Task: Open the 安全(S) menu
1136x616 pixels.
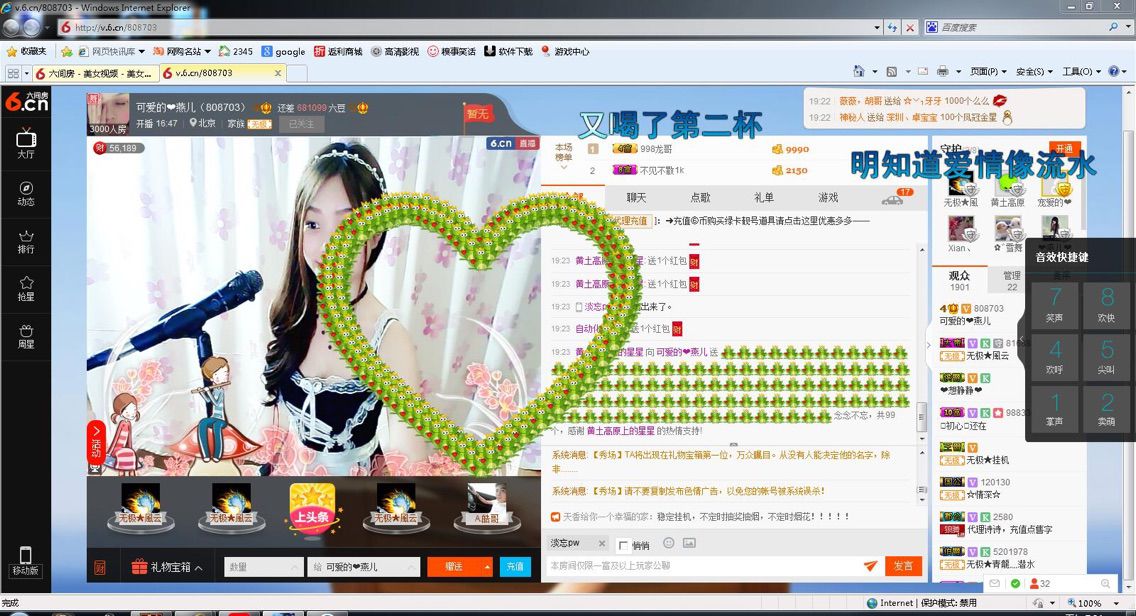Action: (x=1033, y=71)
